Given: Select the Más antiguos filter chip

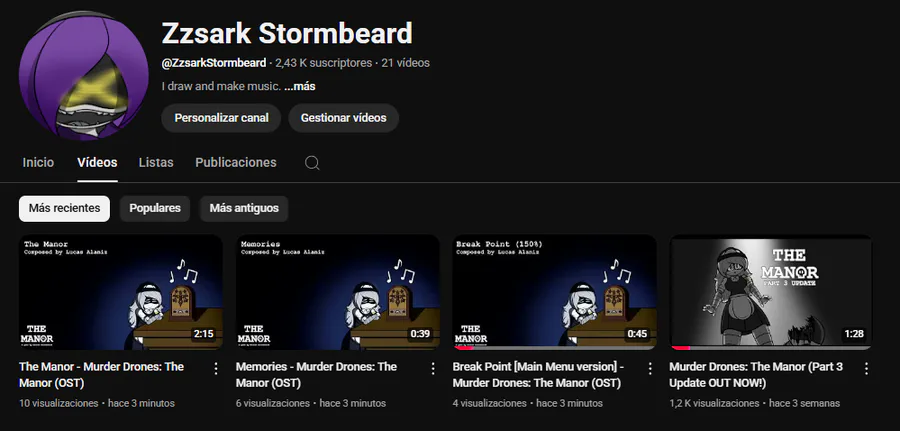Looking at the screenshot, I should pos(244,208).
